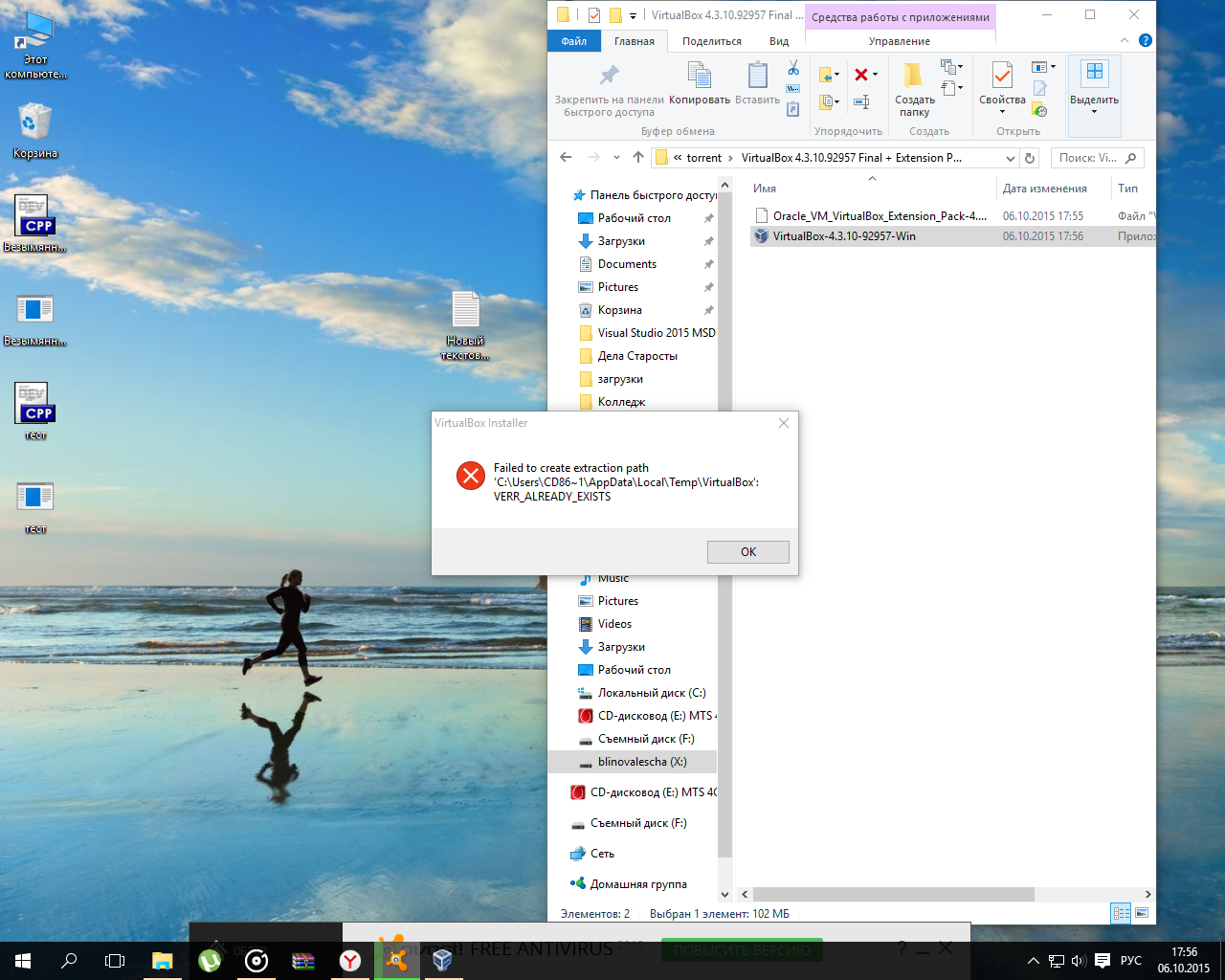Open the Quick Access Toolbar customize dropdown
Image resolution: width=1225 pixels, height=980 pixels.
(633, 15)
